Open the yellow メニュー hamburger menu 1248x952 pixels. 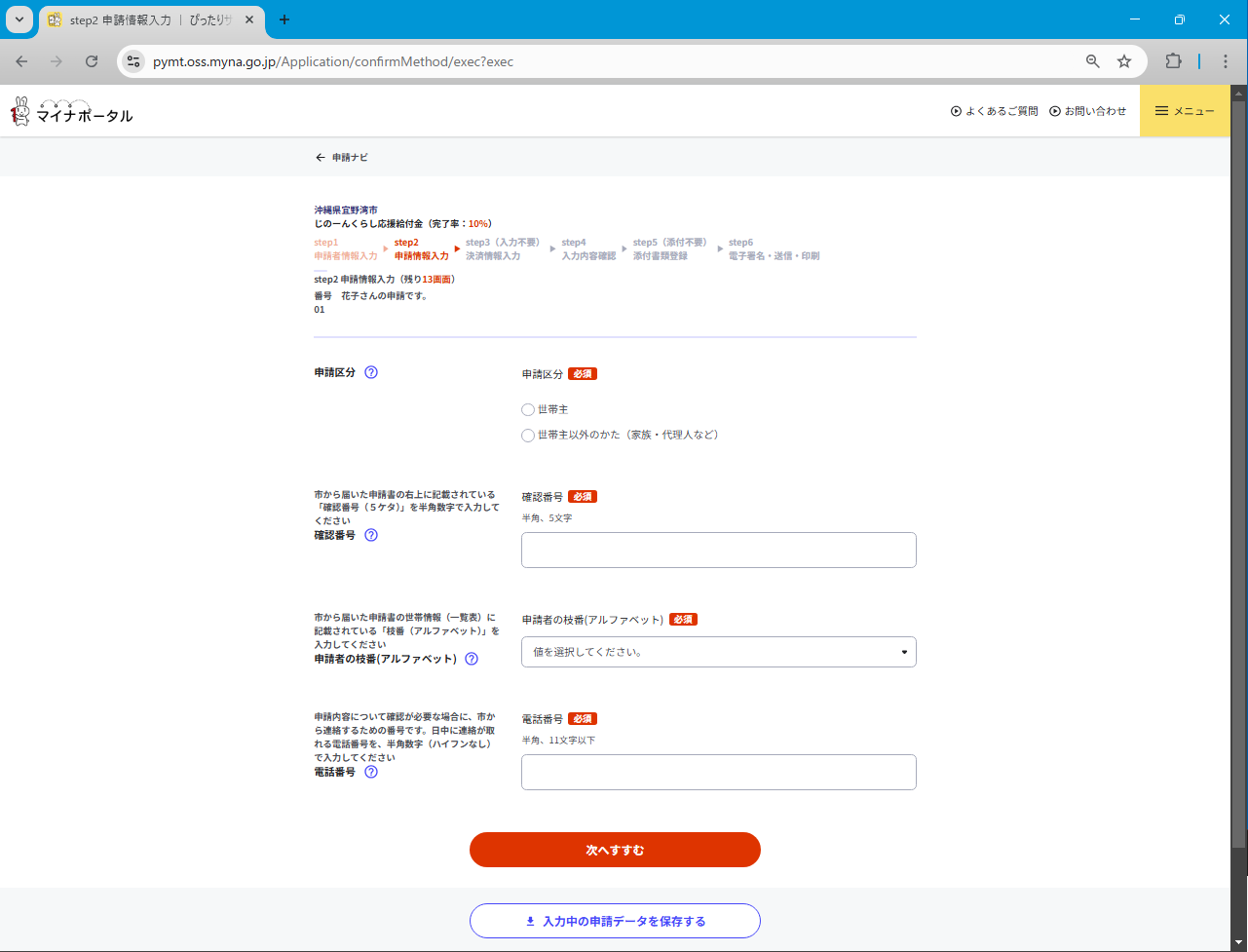pos(1185,111)
